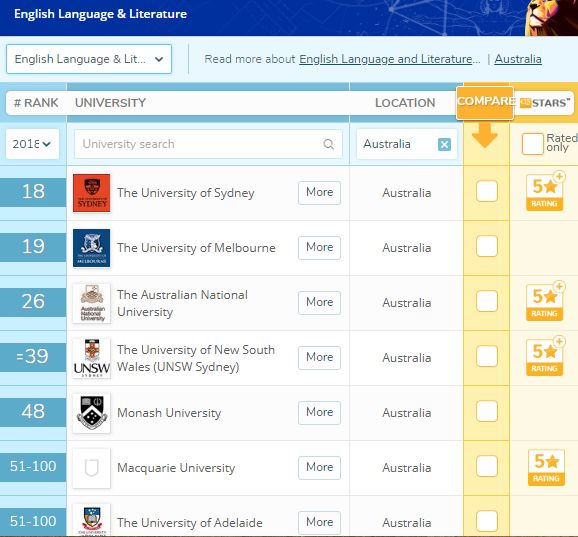Click University of Sydney's Australia location cell
Image resolution: width=578 pixels, height=537 pixels.
tap(407, 193)
